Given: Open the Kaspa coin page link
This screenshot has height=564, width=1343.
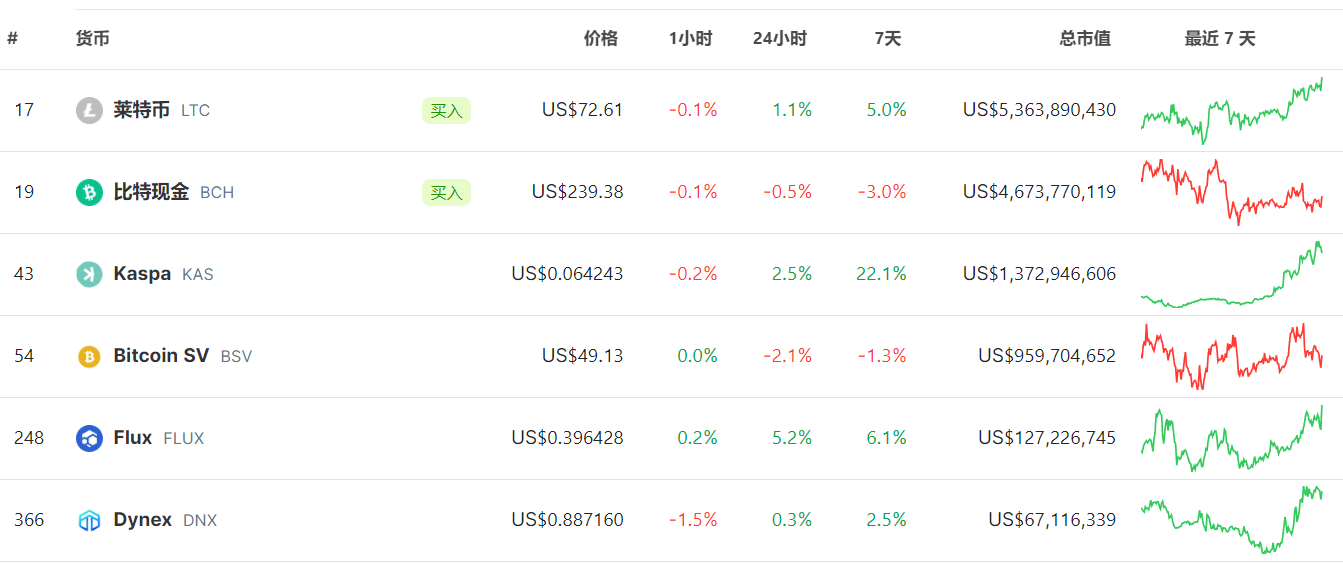Looking at the screenshot, I should click(142, 274).
